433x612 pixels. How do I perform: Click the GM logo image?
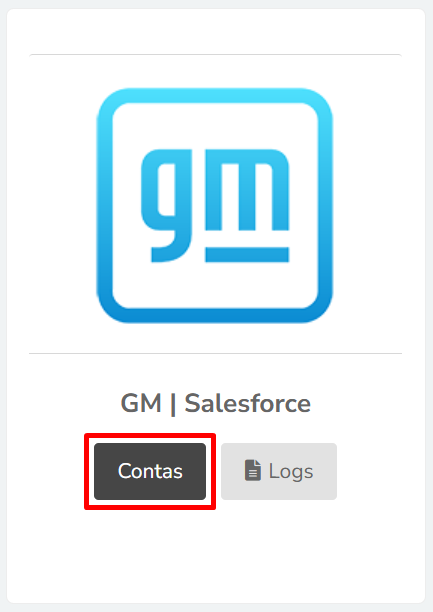(x=214, y=205)
